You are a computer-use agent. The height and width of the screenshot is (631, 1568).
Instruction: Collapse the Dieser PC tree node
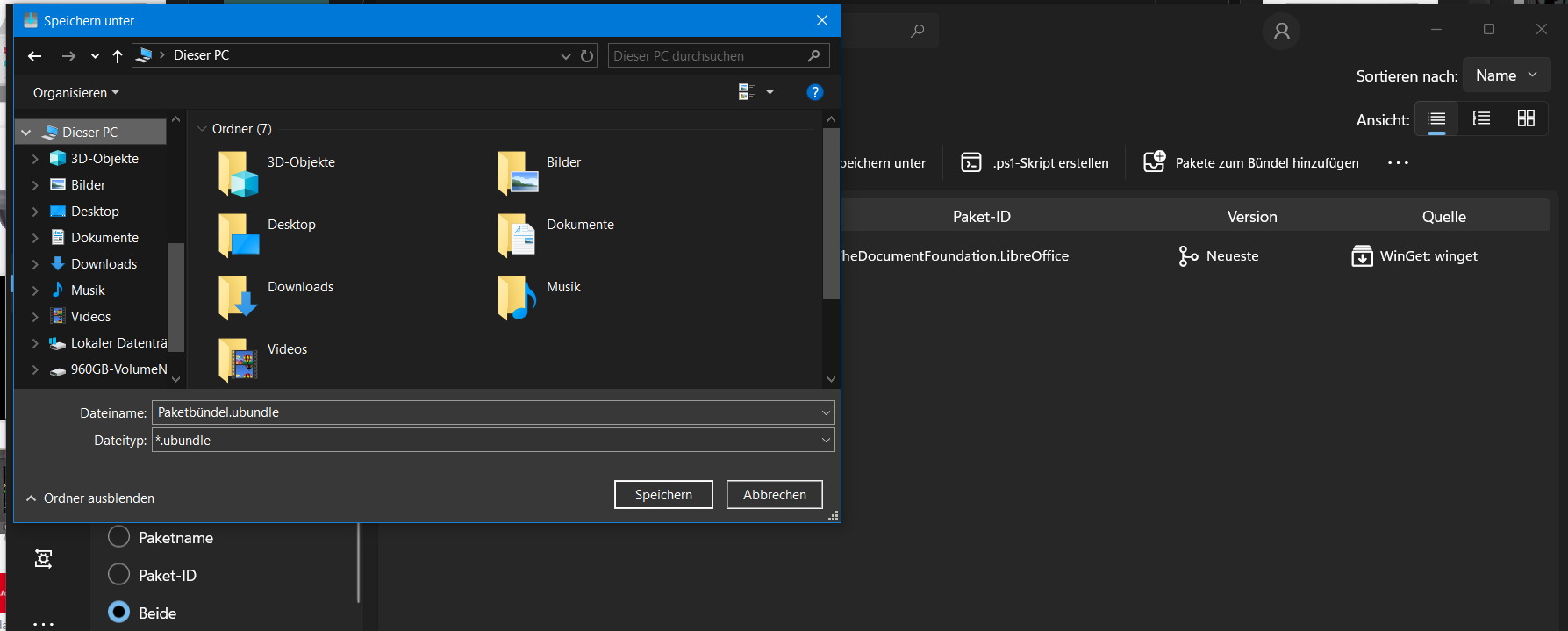[26, 133]
